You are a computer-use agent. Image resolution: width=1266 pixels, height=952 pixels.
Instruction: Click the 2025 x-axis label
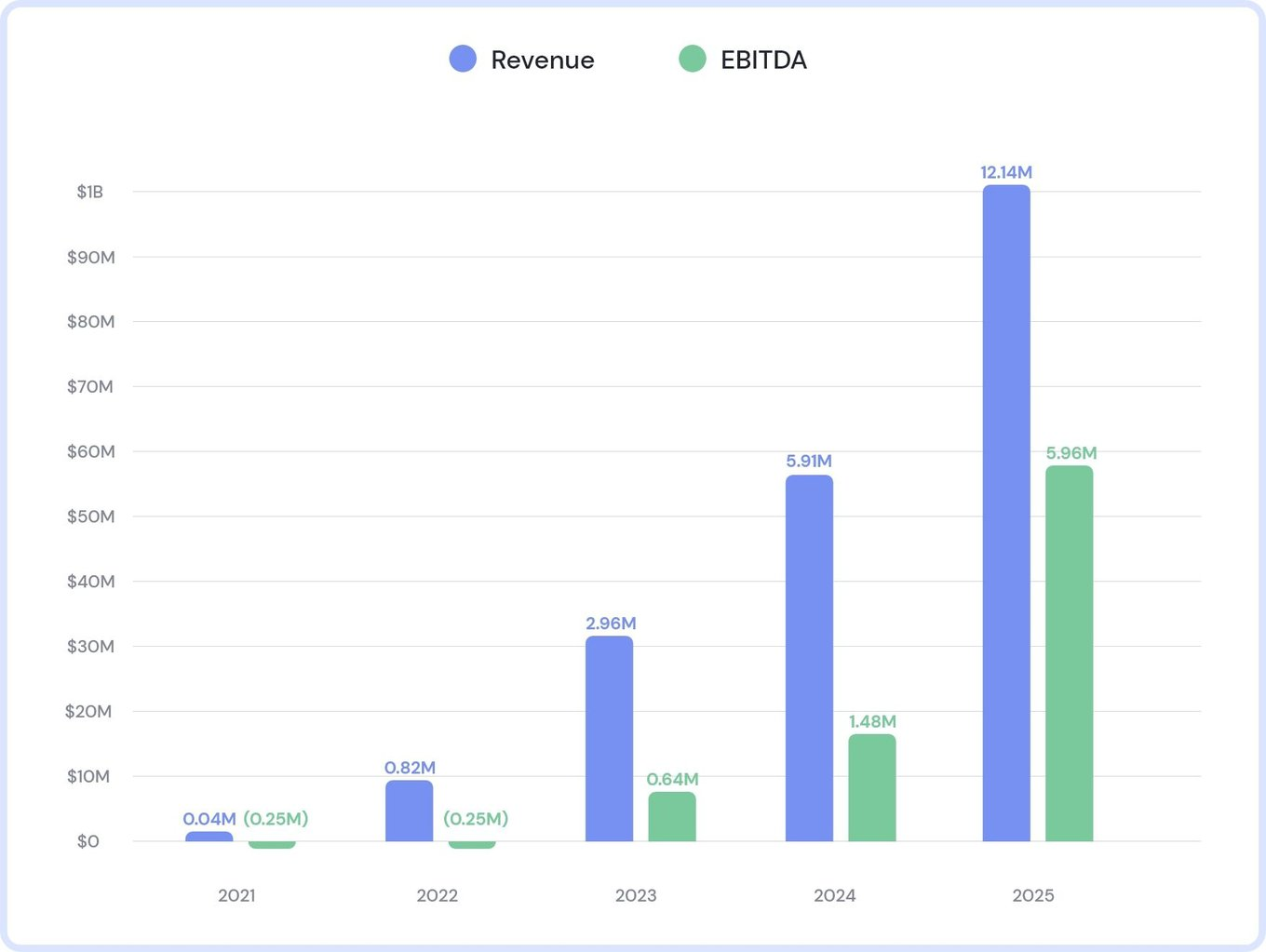pyautogui.click(x=1033, y=895)
